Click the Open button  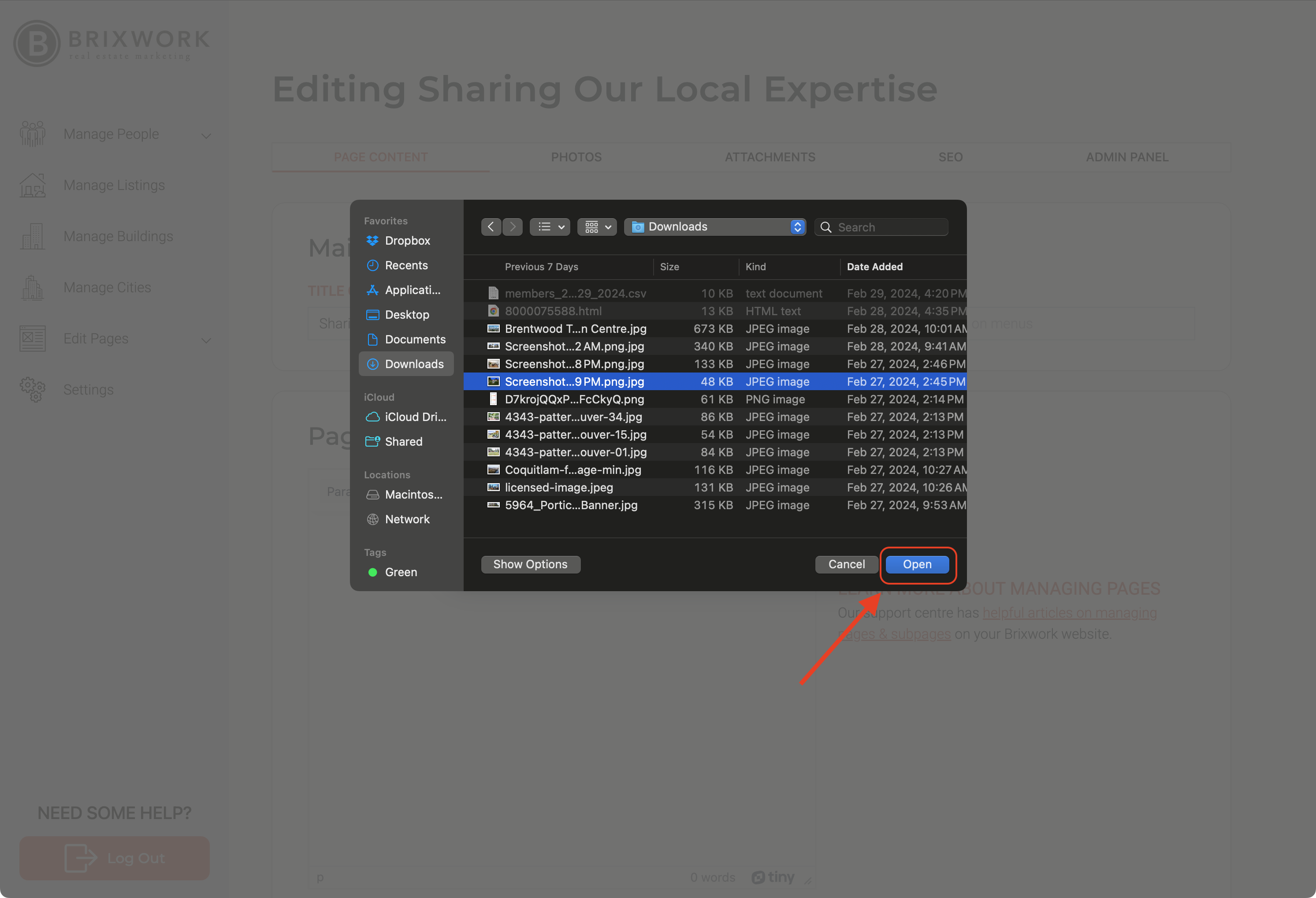916,564
